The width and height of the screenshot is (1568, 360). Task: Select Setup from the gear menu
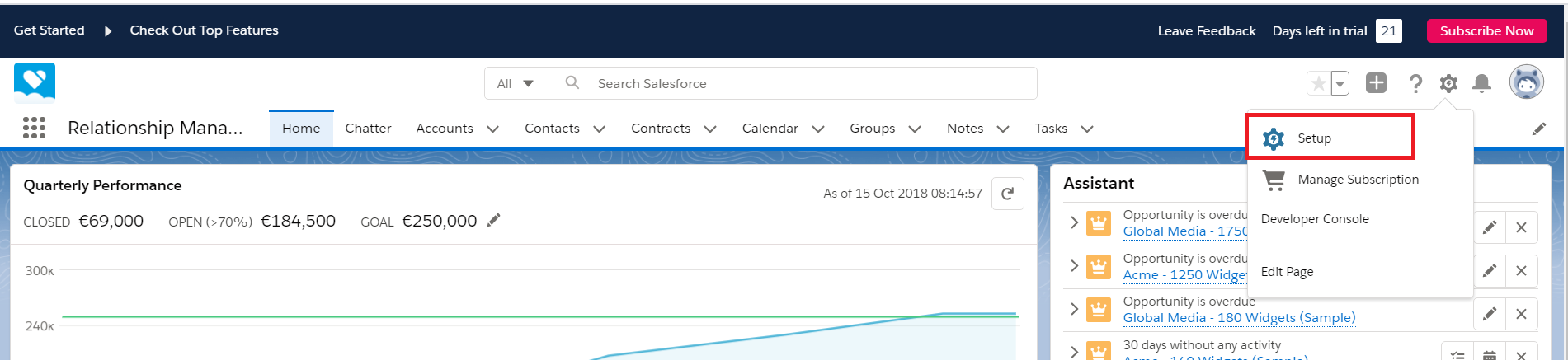click(x=1313, y=138)
